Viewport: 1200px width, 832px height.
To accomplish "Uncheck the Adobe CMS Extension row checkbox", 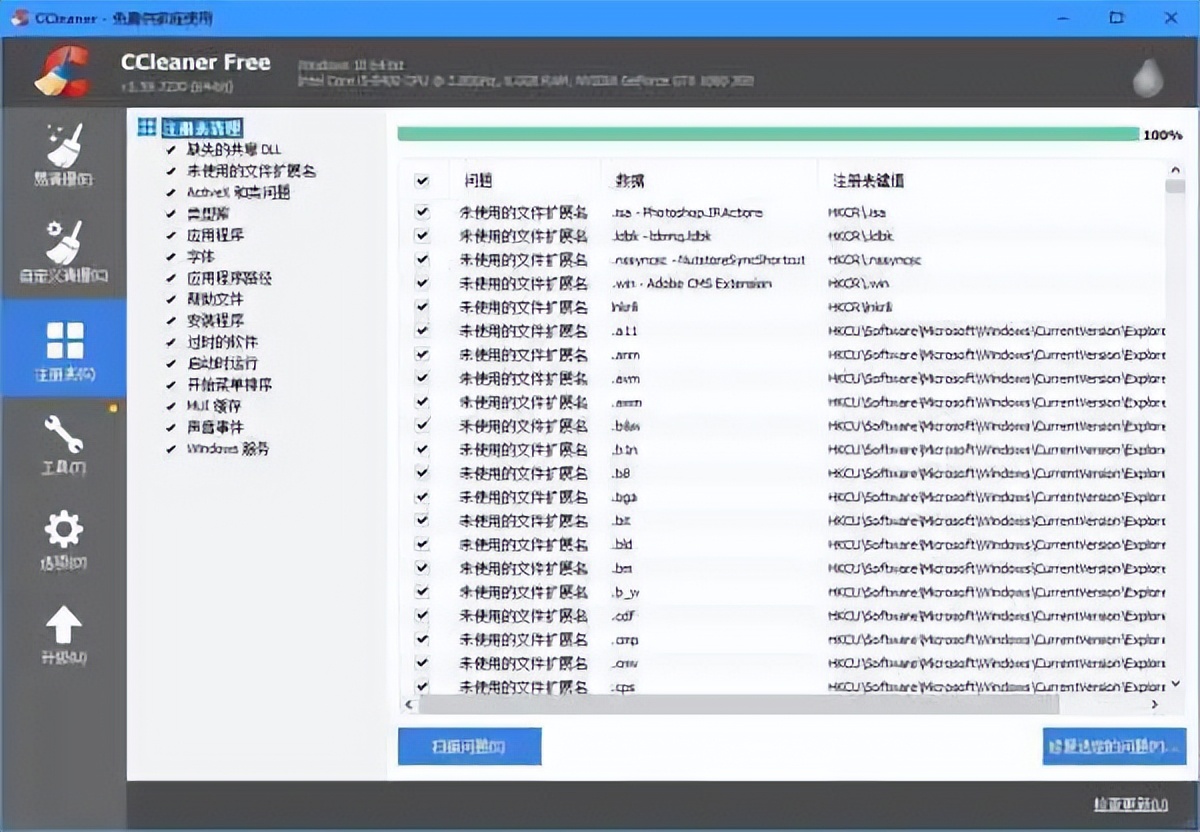I will pyautogui.click(x=421, y=283).
